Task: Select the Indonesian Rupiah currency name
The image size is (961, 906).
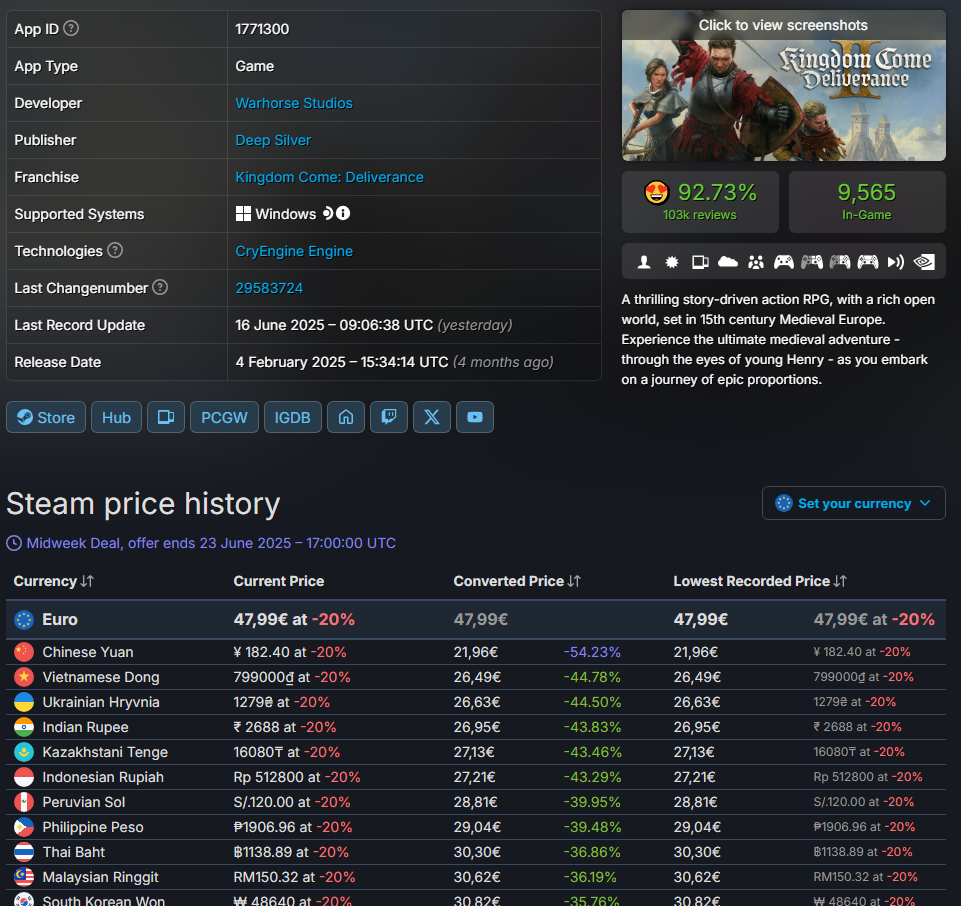Action: [x=103, y=777]
